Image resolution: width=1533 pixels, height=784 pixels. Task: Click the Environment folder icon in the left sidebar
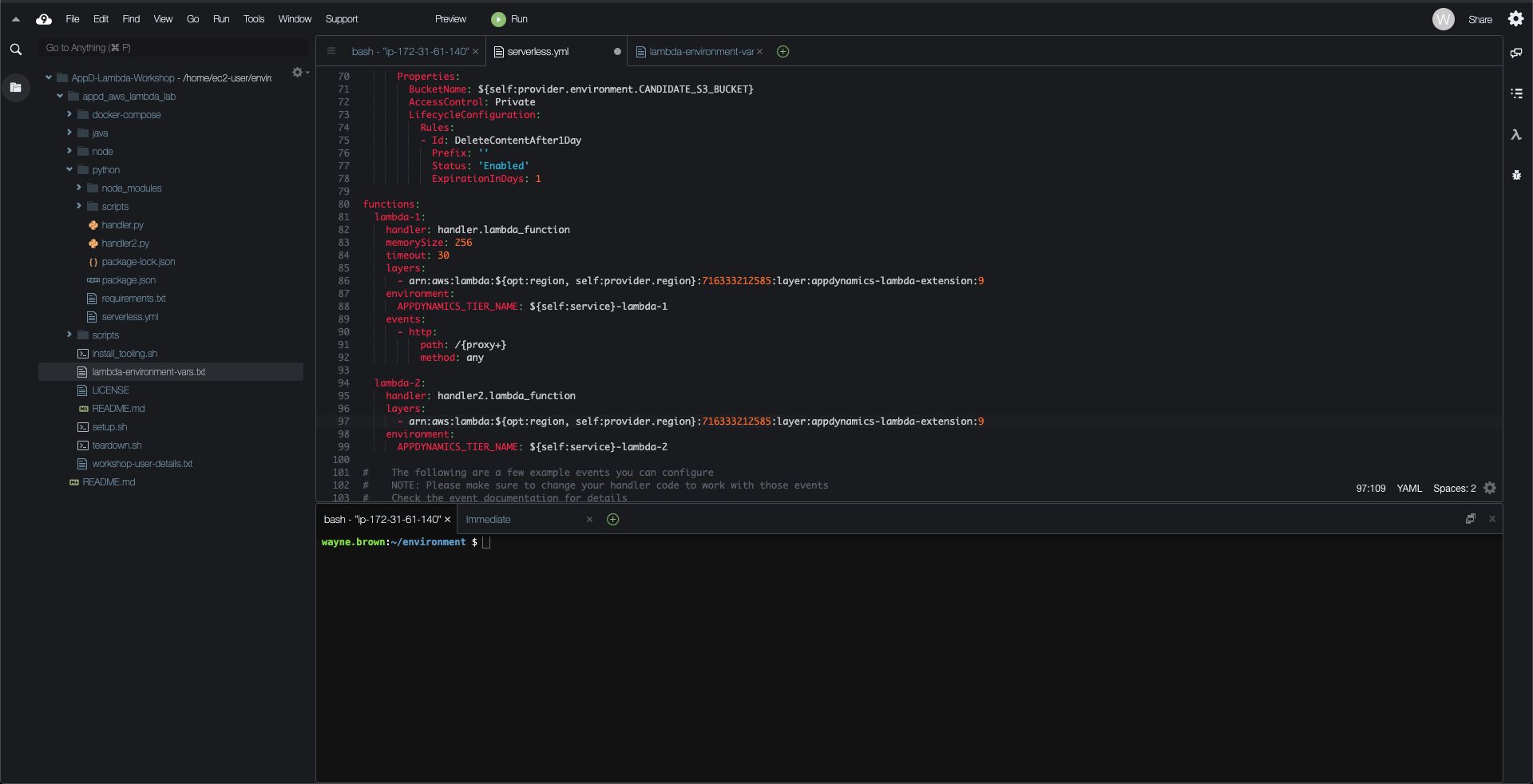pos(16,87)
